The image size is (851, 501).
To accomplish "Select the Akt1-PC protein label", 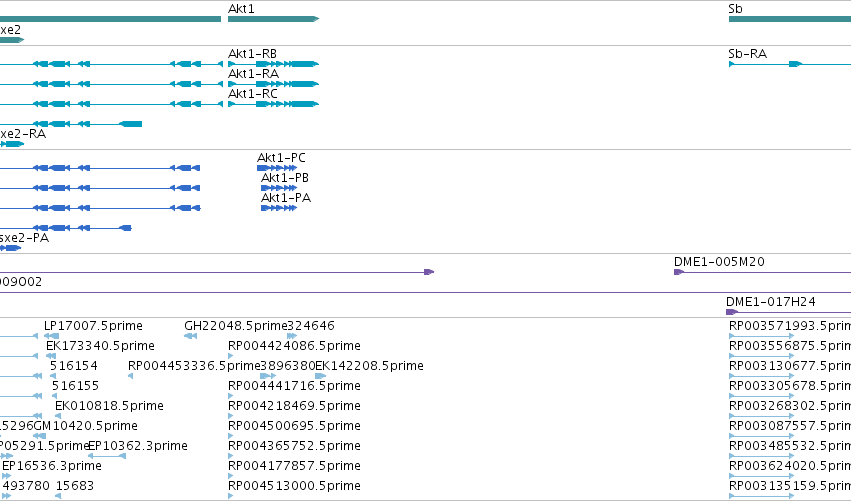I will point(281,158).
